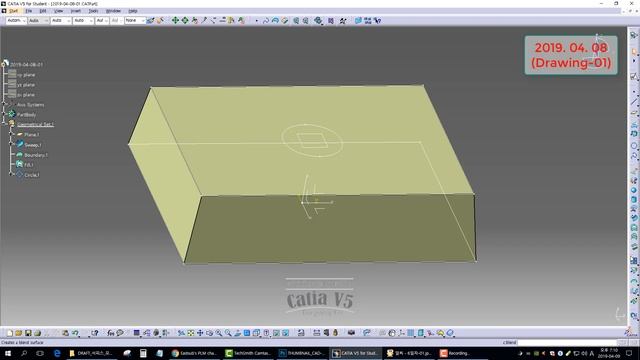The width and height of the screenshot is (640, 360).
Task: Click the Formula f(x) icon
Action: pos(111,333)
